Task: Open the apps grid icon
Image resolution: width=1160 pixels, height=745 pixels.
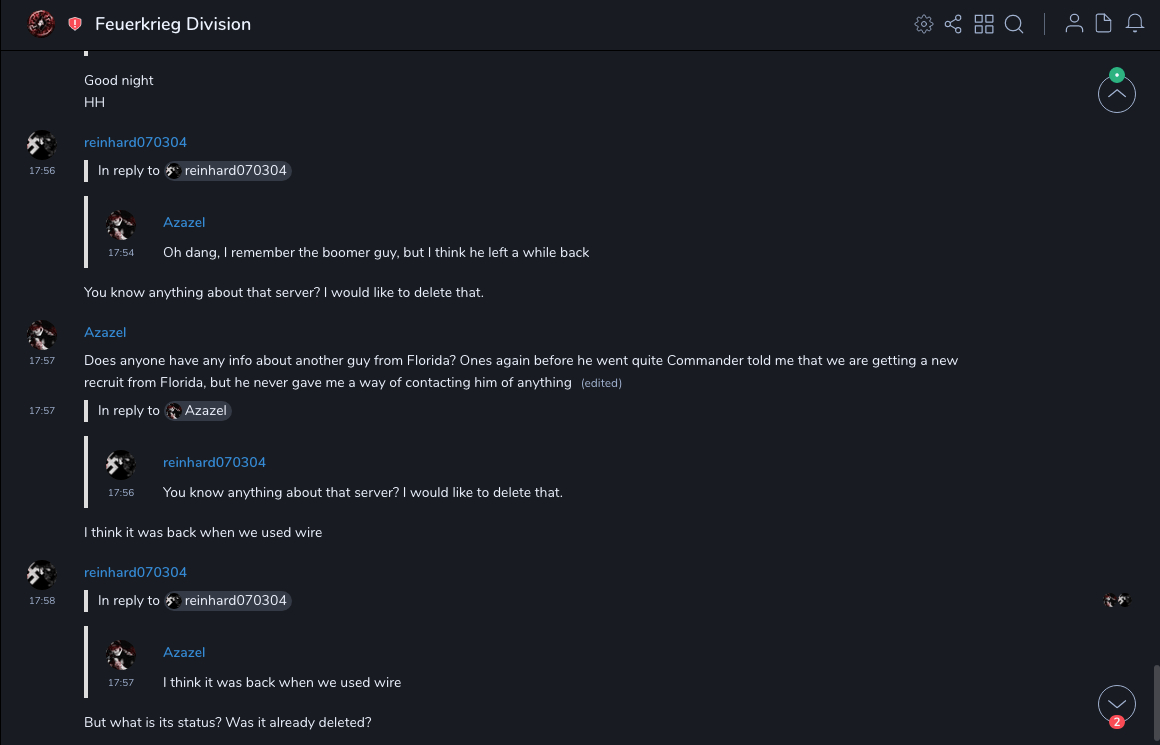Action: click(x=984, y=24)
